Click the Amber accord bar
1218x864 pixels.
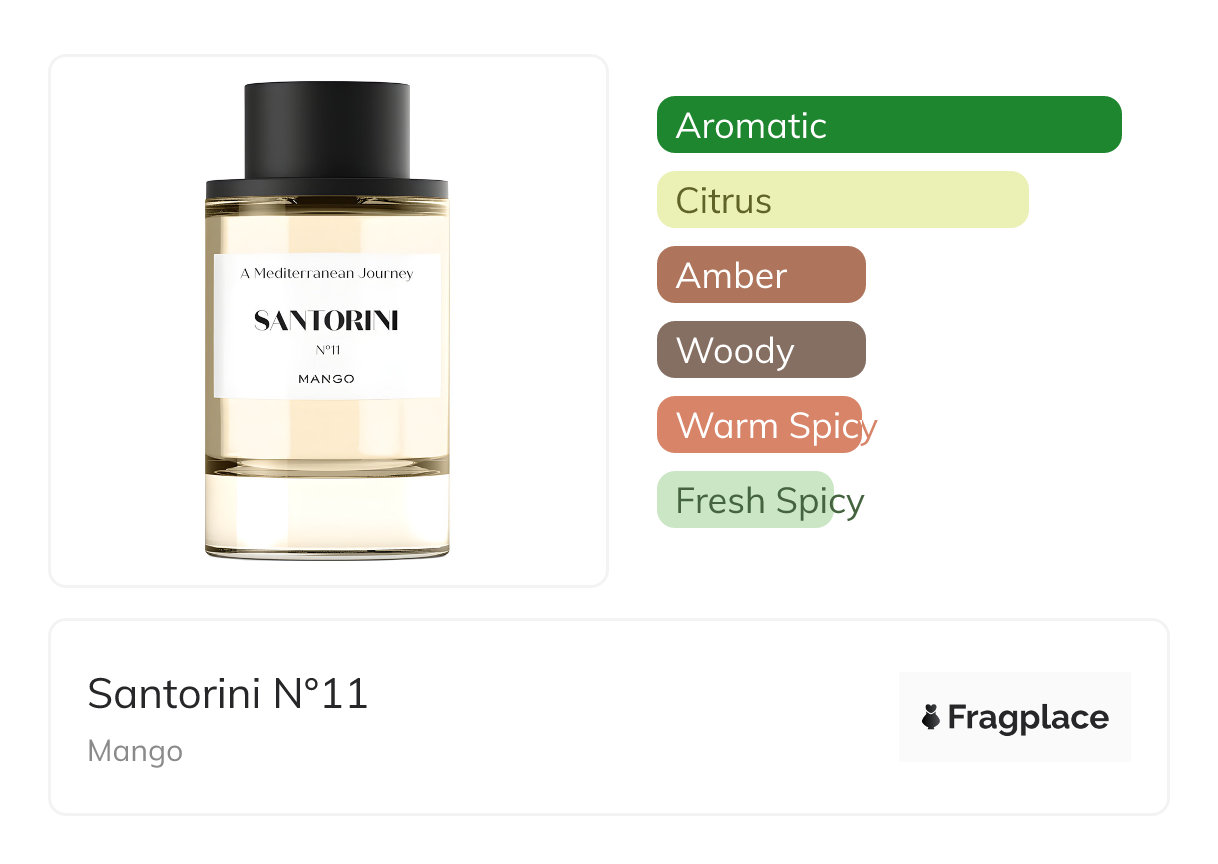761,275
